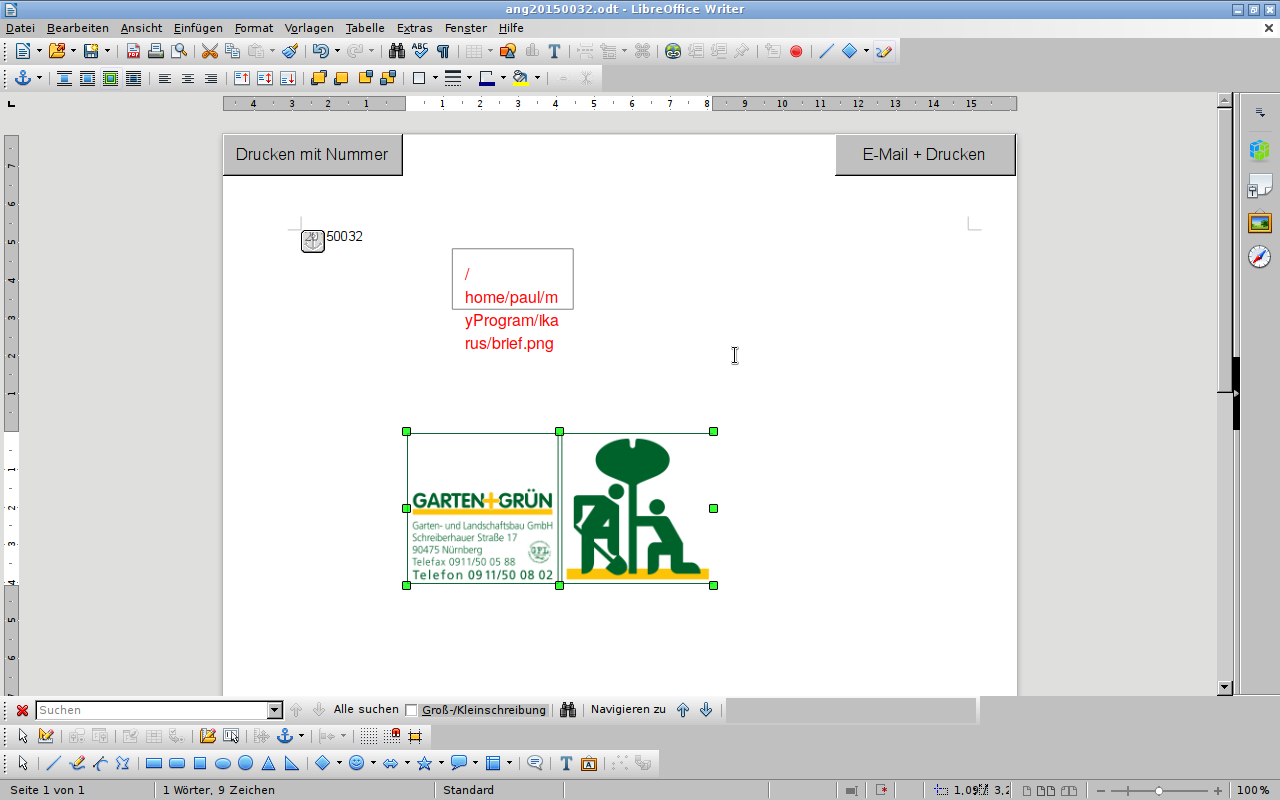Open the Symbol Shapes smiley dropdown
This screenshot has height=800, width=1280.
click(373, 763)
